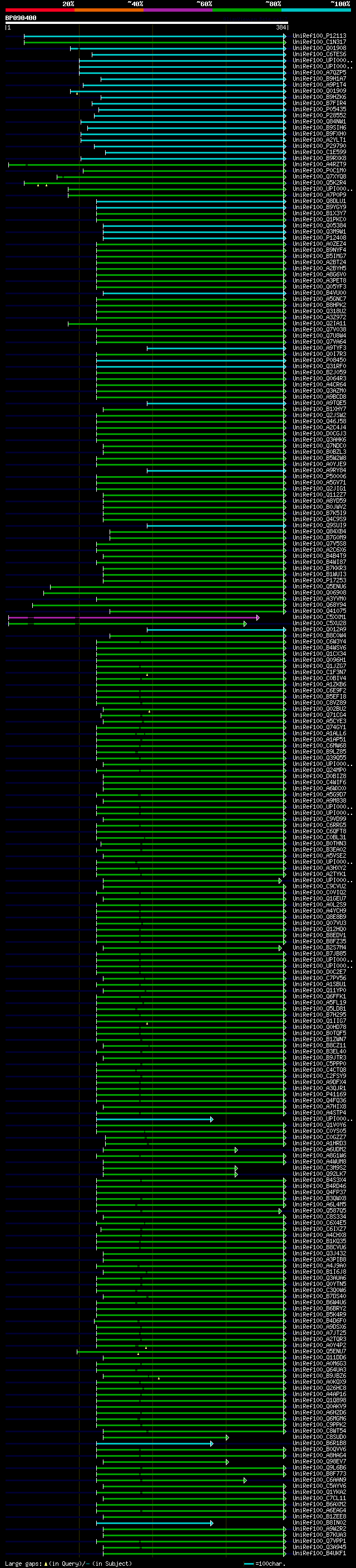Click hit label UniRef100_B8C0W4

319,635
